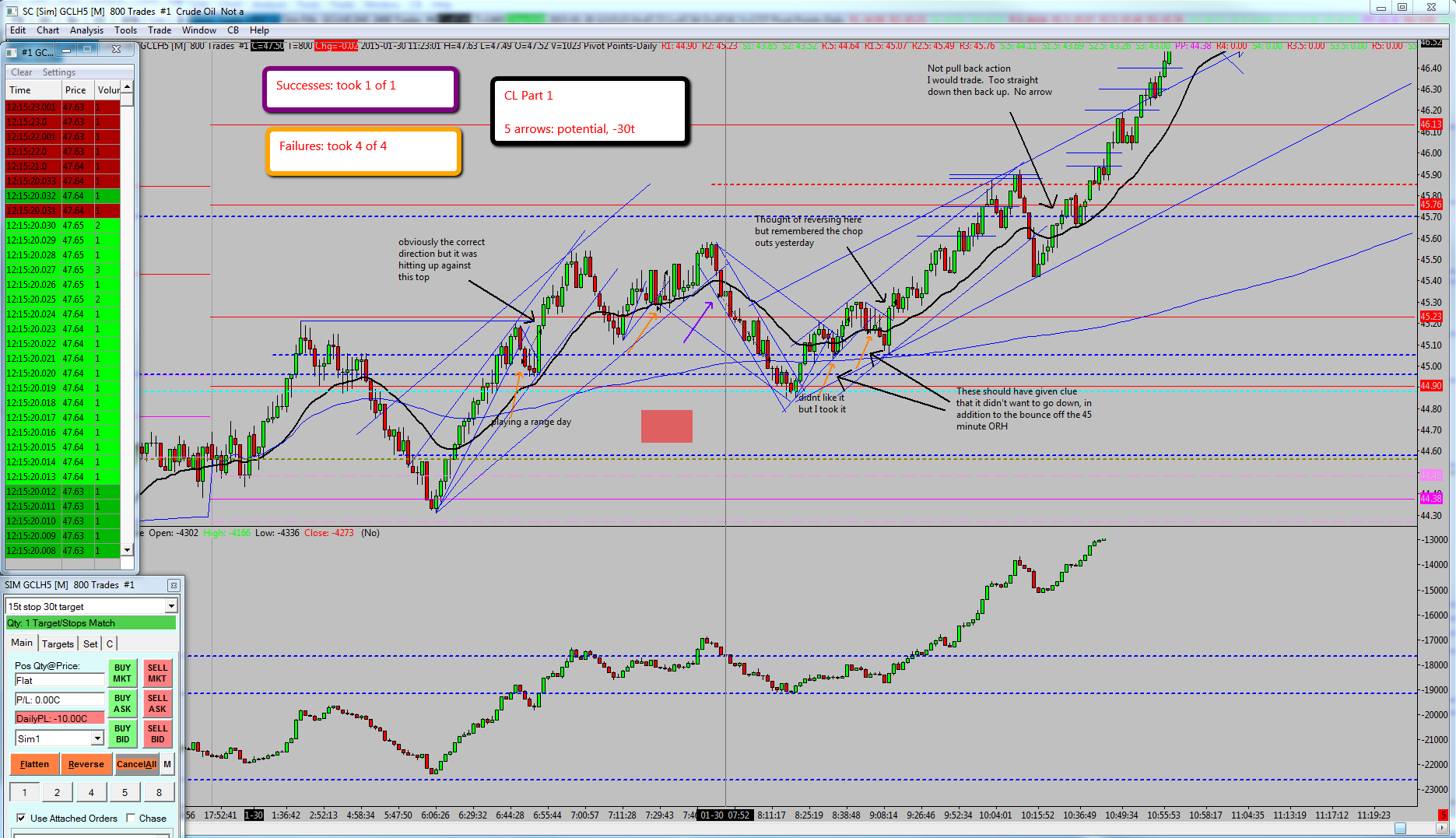Select order quantity 8

159,792
